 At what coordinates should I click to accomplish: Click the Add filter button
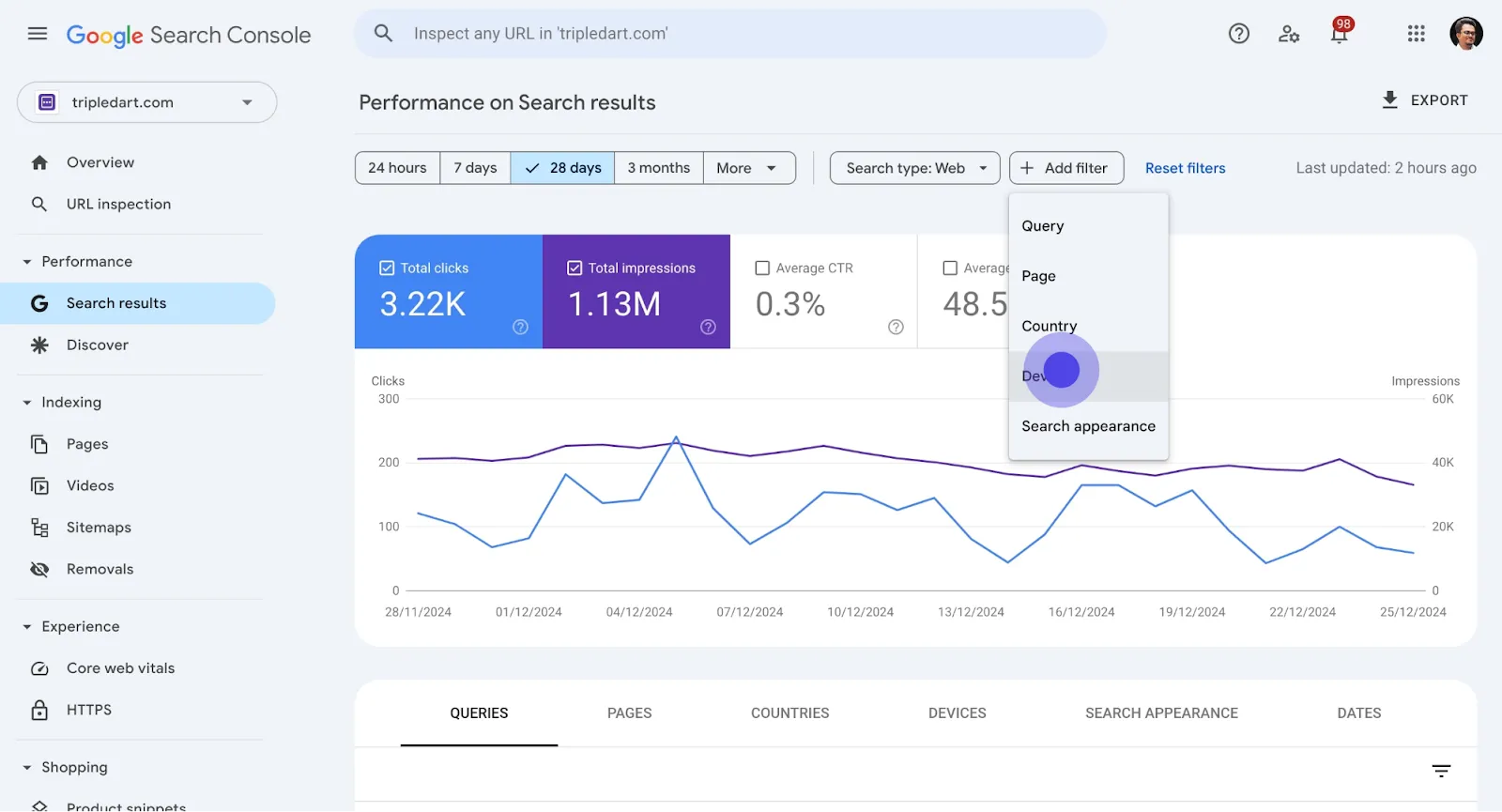[x=1066, y=168]
